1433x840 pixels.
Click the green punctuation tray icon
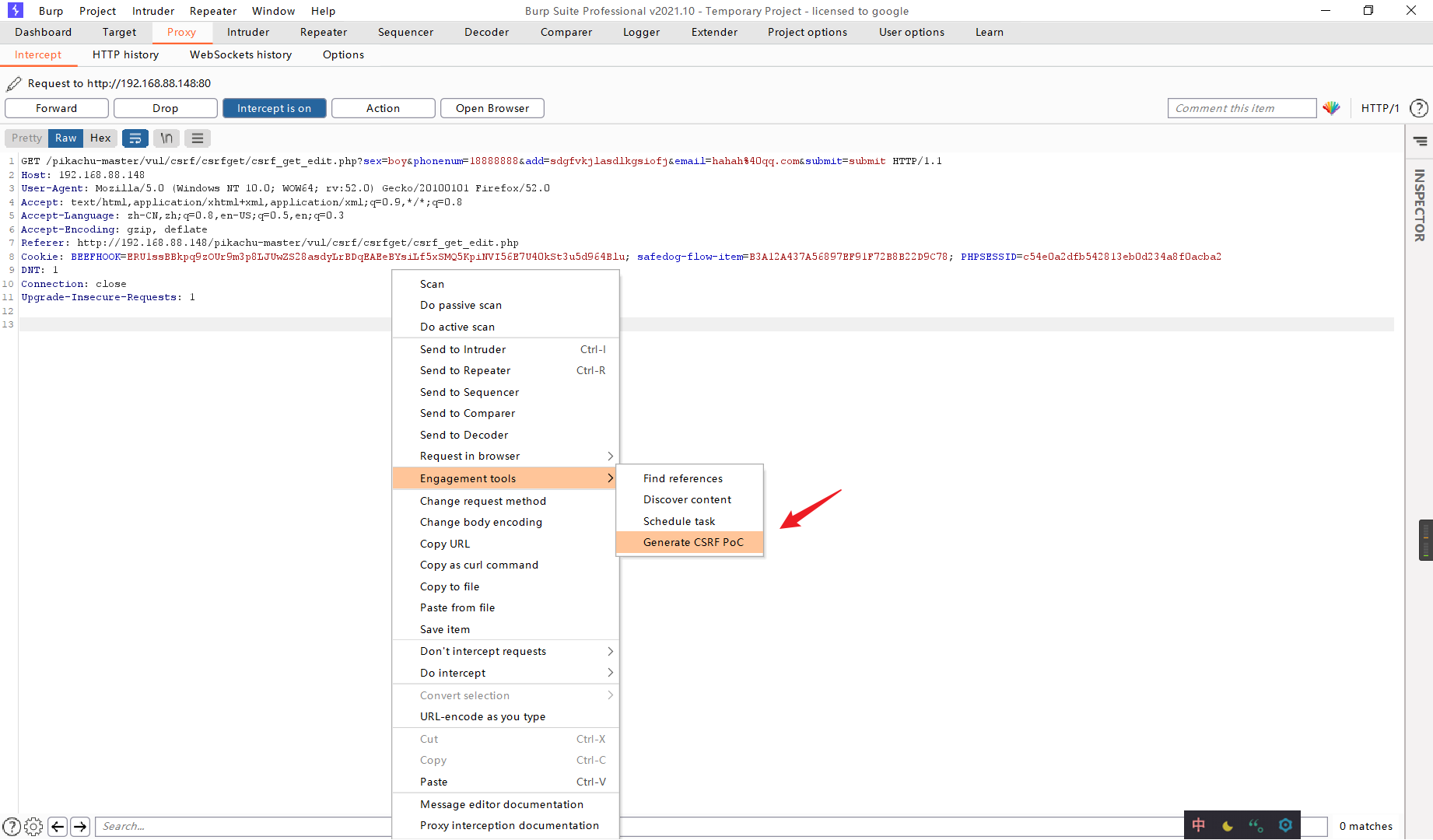point(1256,825)
